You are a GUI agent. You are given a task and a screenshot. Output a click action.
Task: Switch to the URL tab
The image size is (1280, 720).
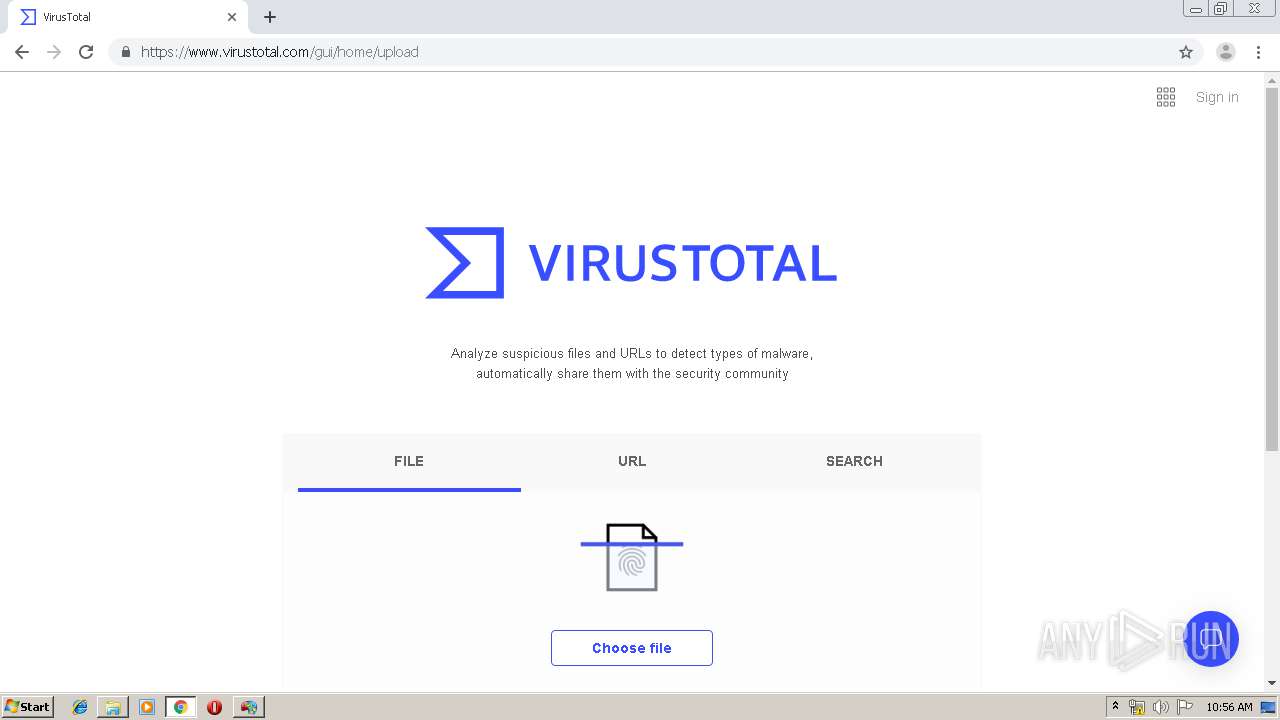632,462
